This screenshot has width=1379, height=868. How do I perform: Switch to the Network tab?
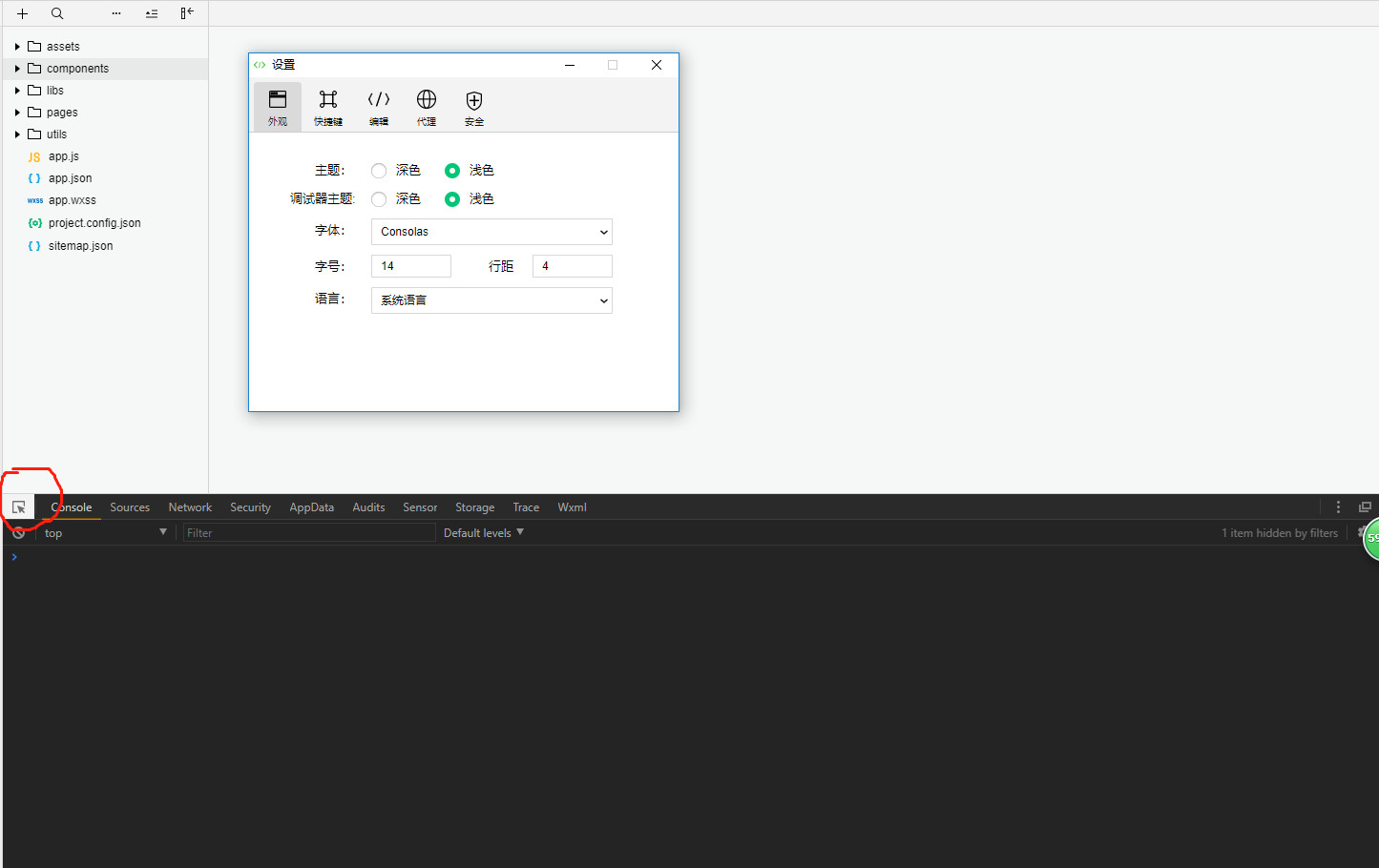(x=190, y=507)
